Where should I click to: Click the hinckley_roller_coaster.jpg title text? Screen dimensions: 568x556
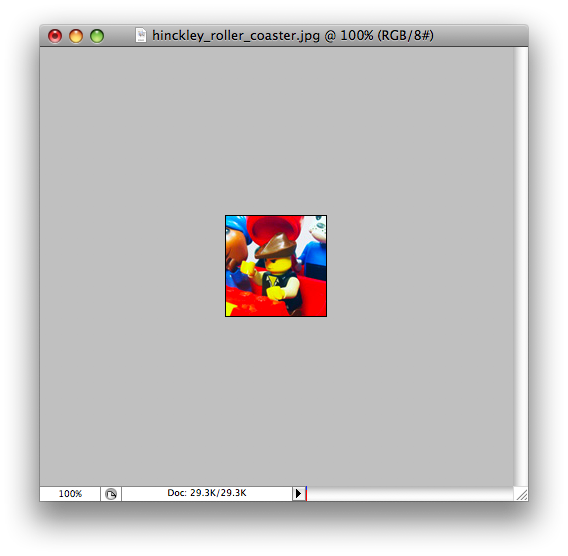[x=236, y=35]
